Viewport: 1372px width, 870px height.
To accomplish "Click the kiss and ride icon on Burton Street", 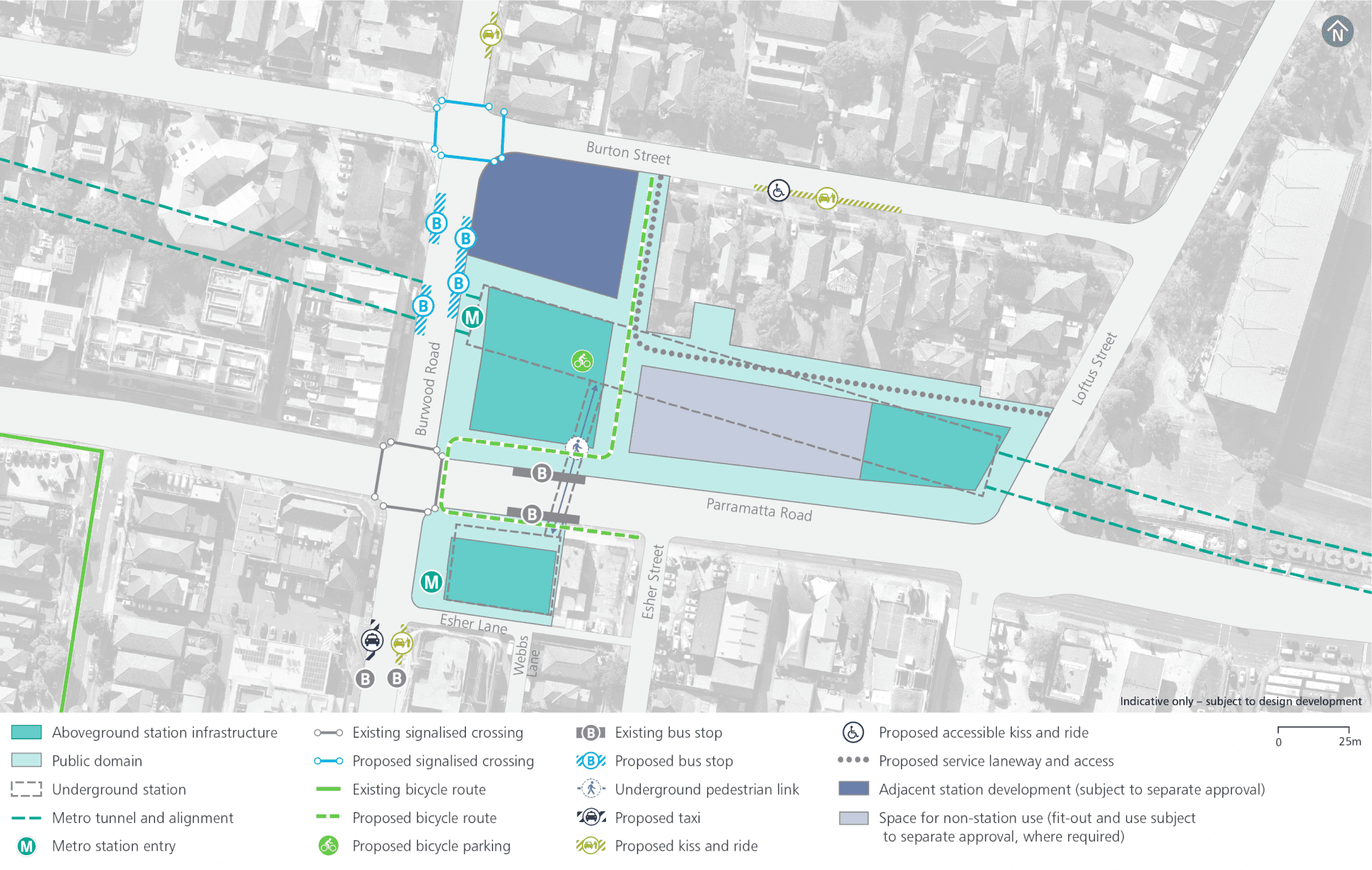I will (x=826, y=197).
